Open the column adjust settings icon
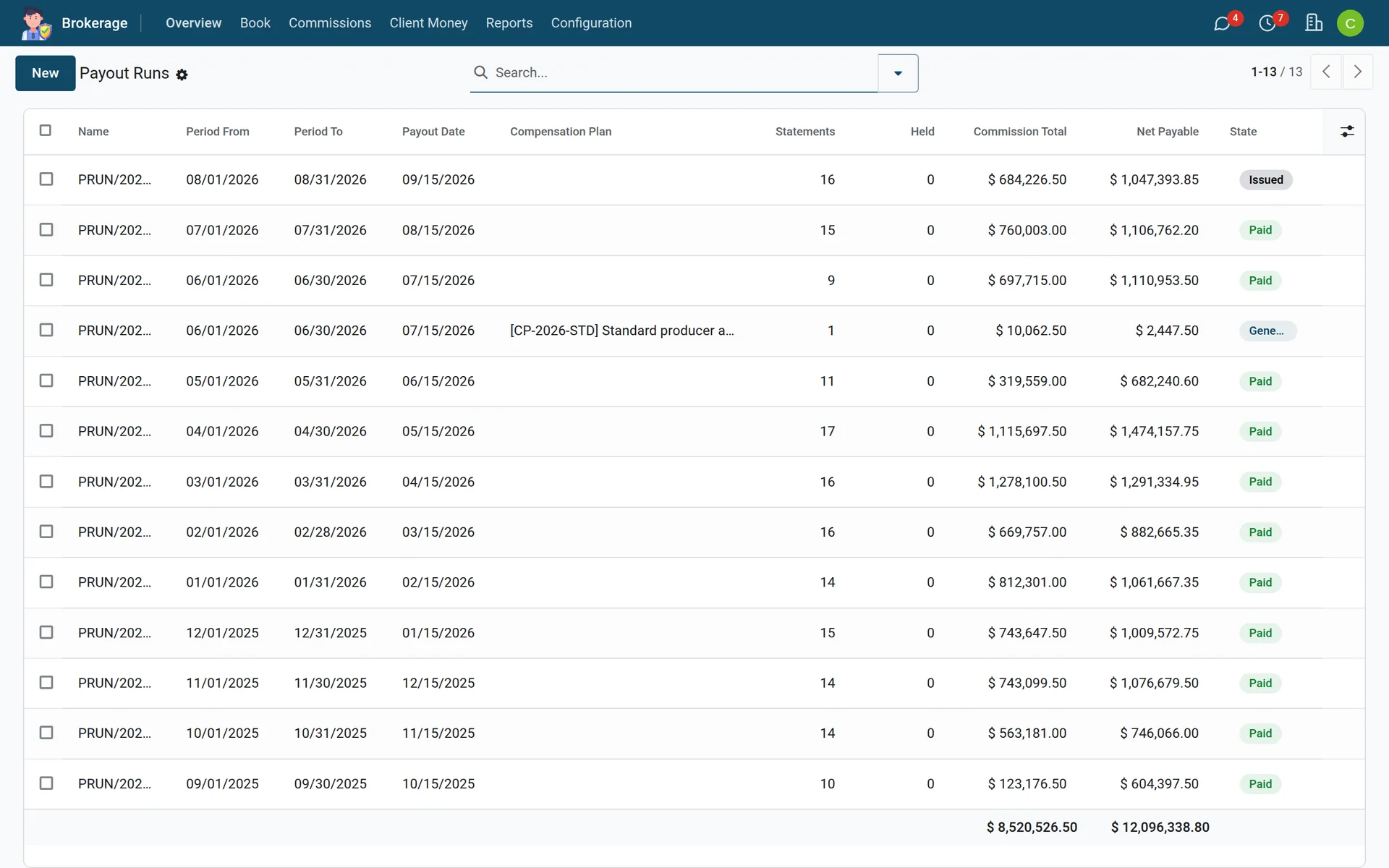This screenshot has width=1389, height=868. click(x=1347, y=132)
